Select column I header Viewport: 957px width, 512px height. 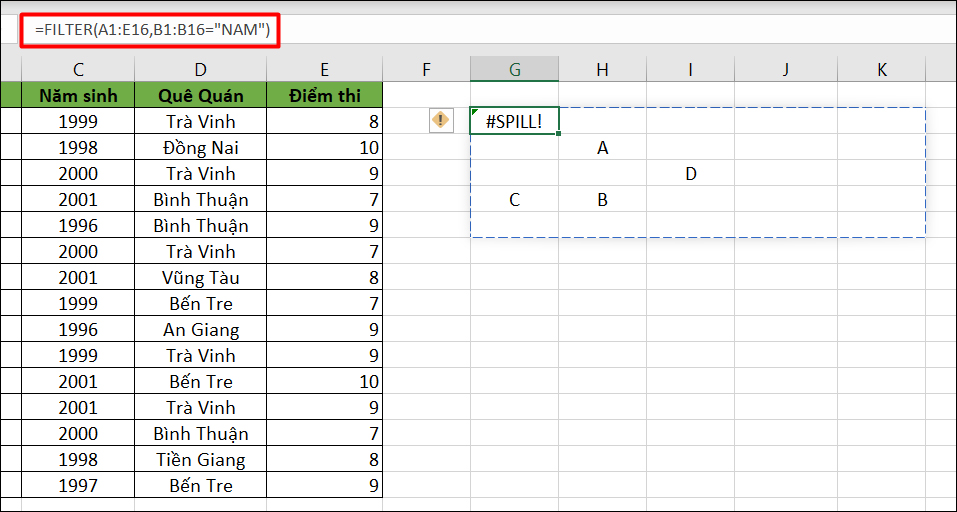click(690, 70)
